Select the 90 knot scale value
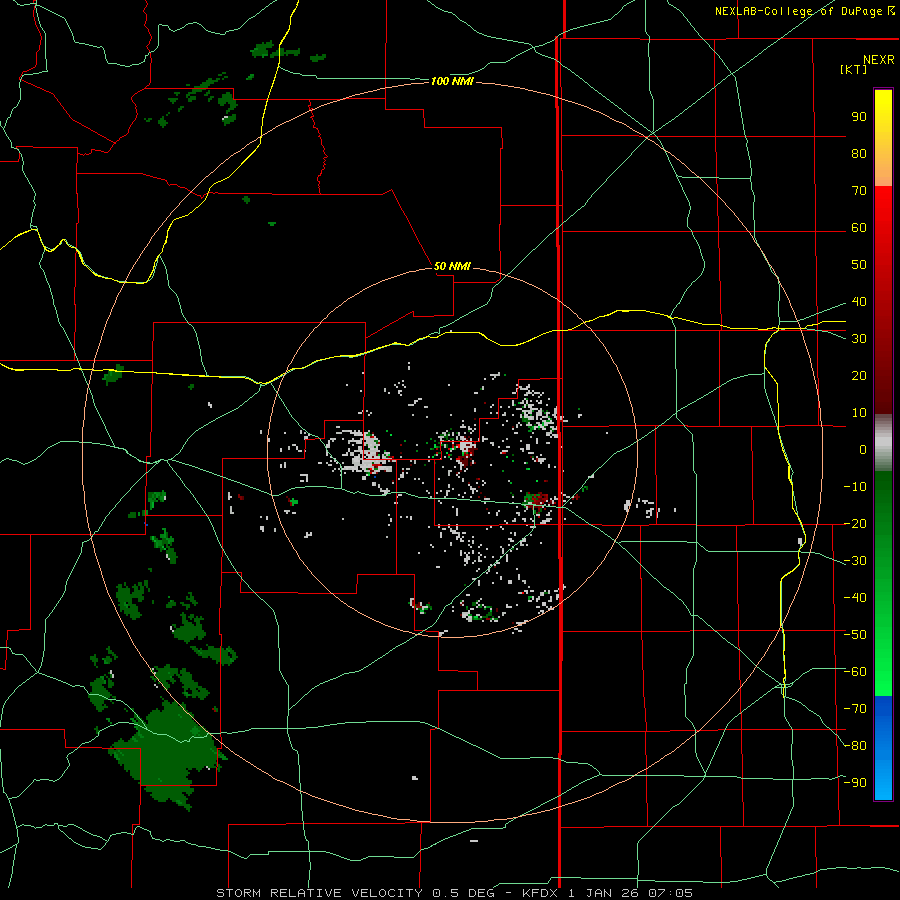Image resolution: width=900 pixels, height=900 pixels. point(859,117)
